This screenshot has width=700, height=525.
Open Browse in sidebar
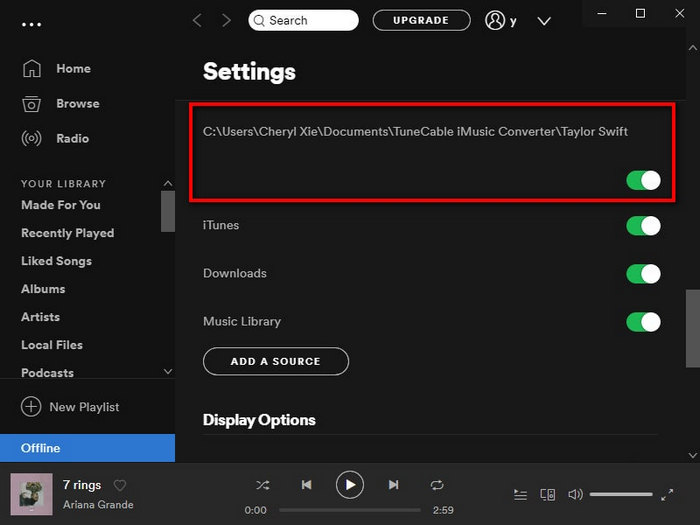coord(78,104)
